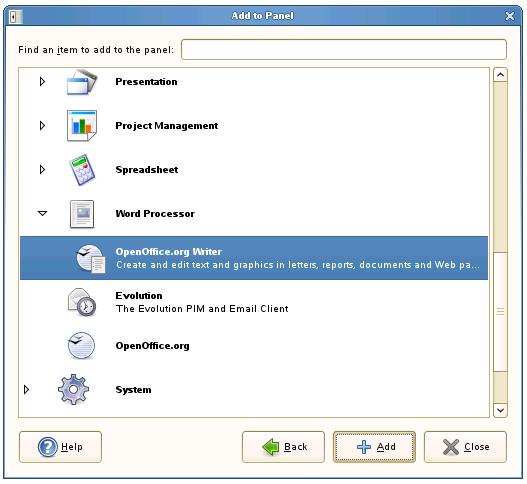Select the Evolution title text
This screenshot has width=527, height=484.
coord(139,296)
